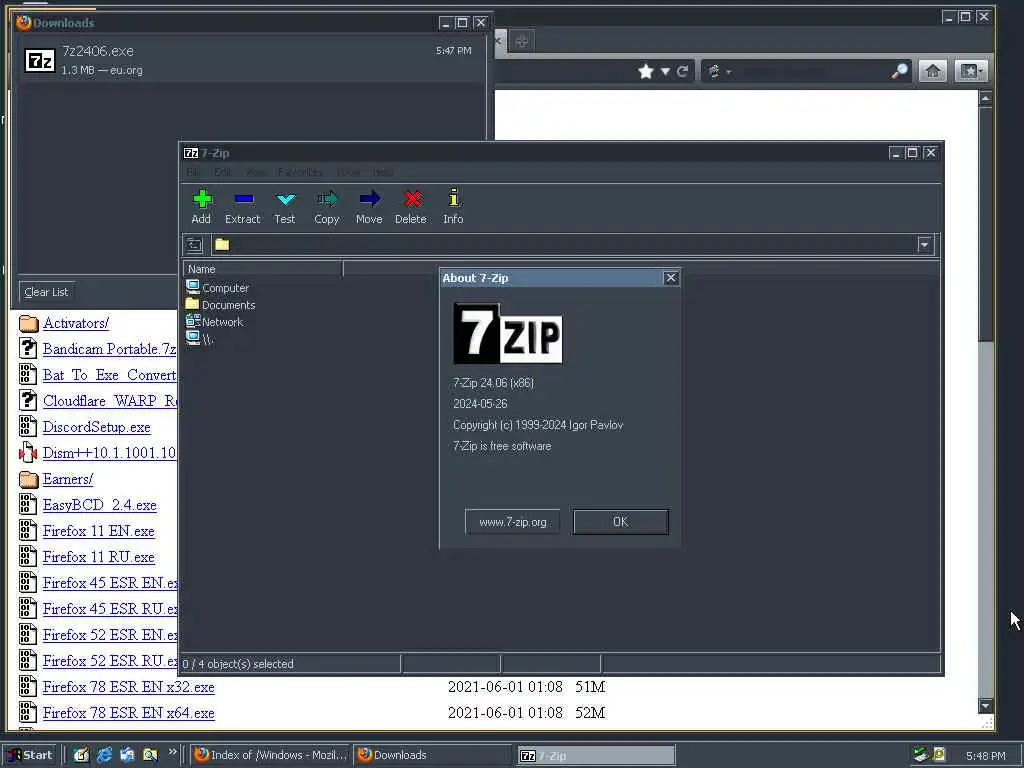
Task: Click the 7z icon of the downloaded file
Action: pos(40,61)
